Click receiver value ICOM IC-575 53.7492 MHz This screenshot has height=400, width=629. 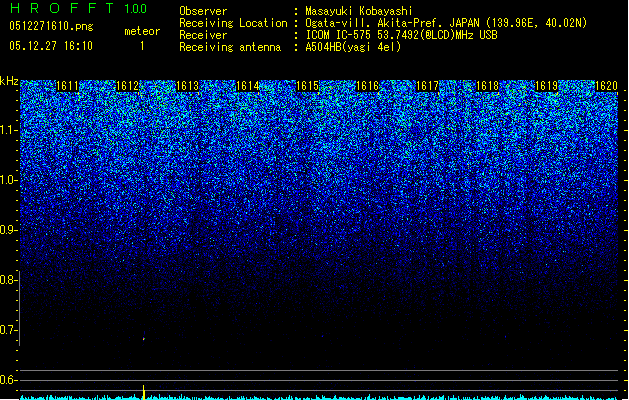coord(401,35)
